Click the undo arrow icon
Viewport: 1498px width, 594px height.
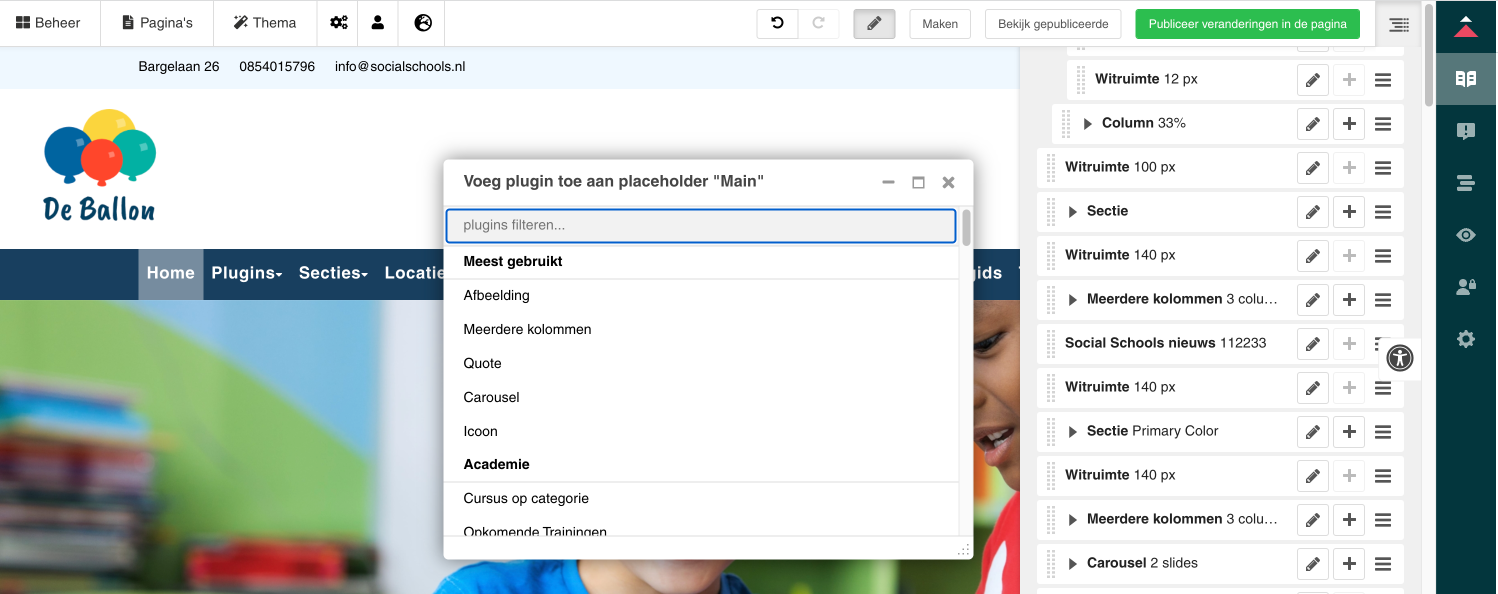[777, 23]
